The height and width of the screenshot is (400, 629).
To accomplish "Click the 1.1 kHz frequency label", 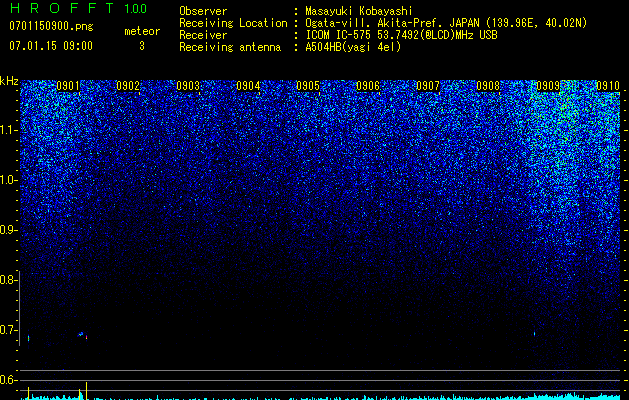I will pos(8,130).
